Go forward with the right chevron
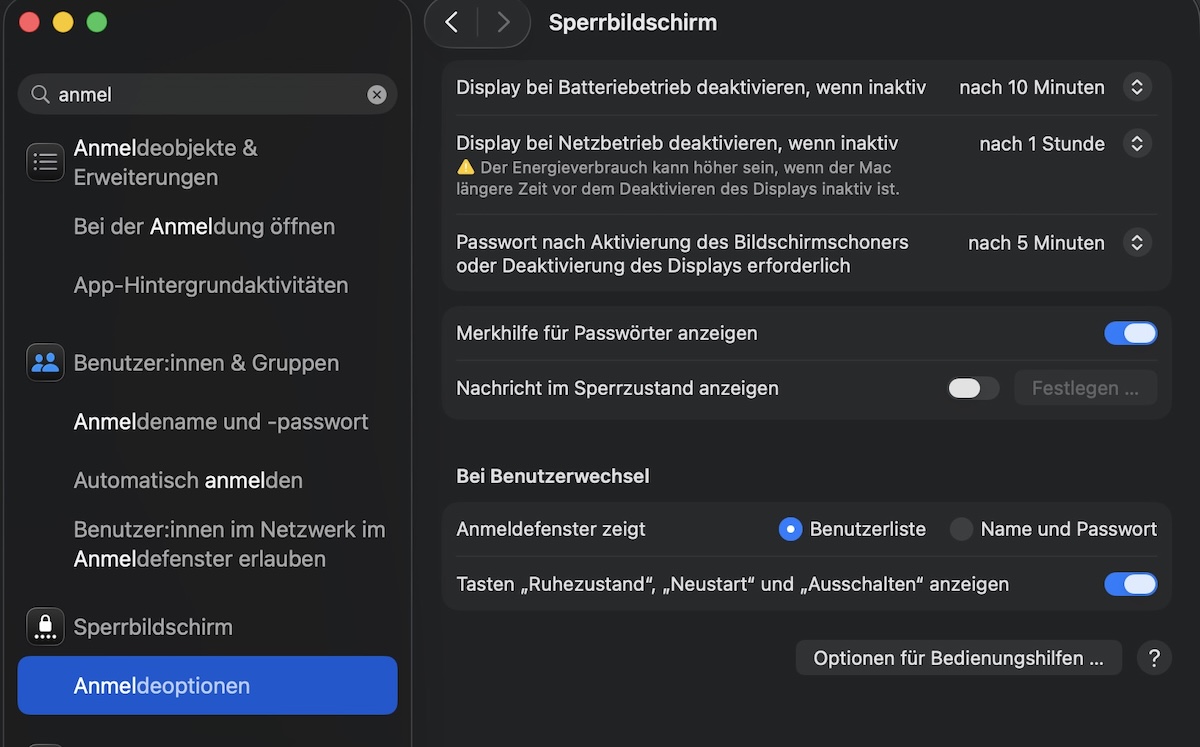1200x747 pixels. coord(503,22)
